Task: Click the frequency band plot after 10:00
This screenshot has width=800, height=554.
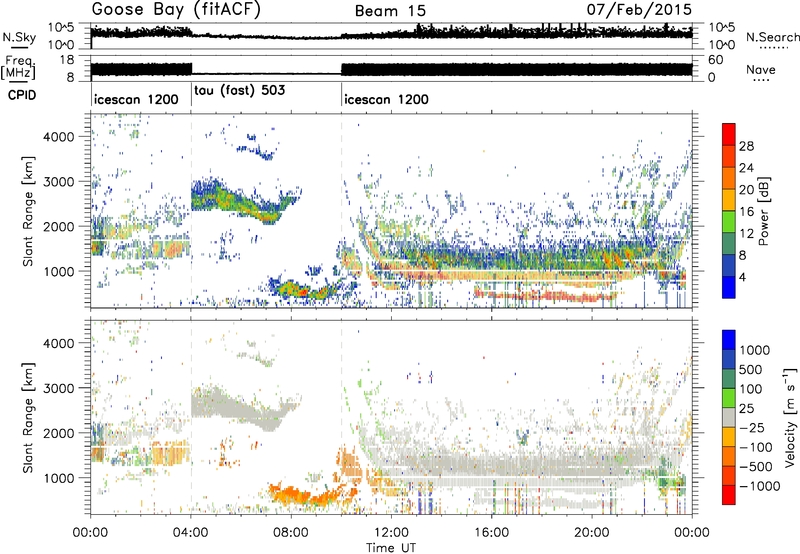Action: (516, 69)
